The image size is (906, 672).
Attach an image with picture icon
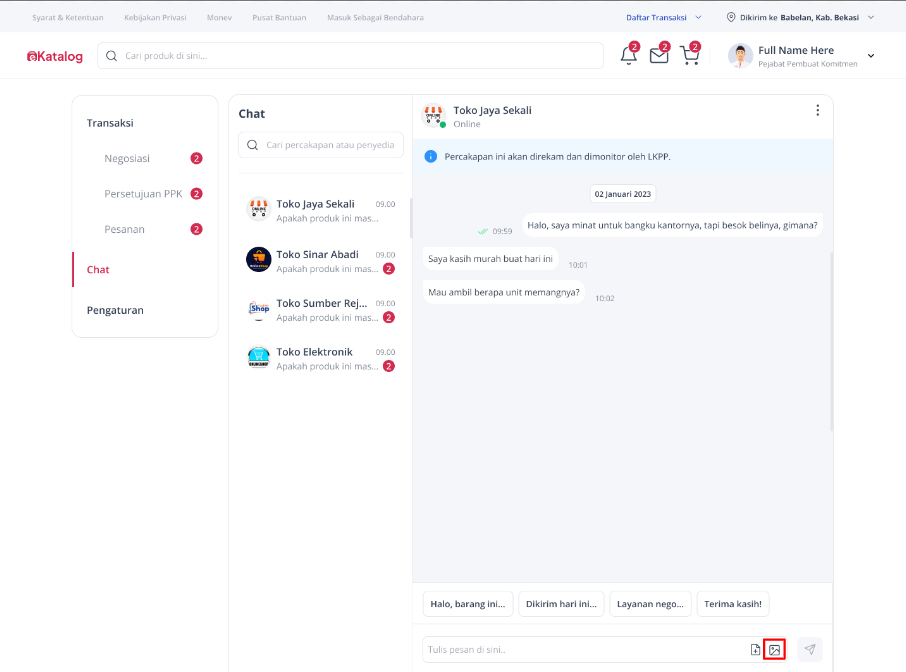pyautogui.click(x=774, y=649)
